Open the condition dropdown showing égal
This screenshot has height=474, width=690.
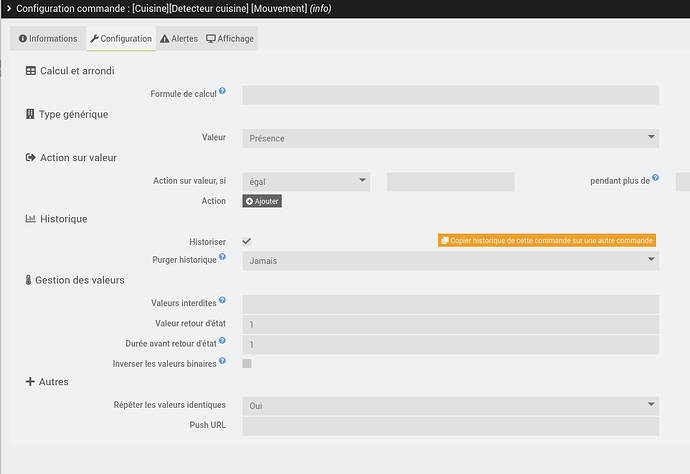click(306, 182)
